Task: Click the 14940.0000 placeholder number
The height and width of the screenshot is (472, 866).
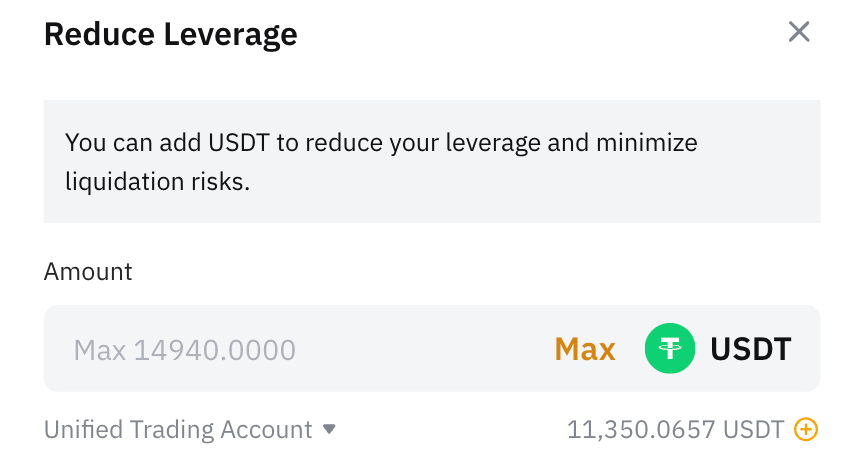Action: coord(215,350)
